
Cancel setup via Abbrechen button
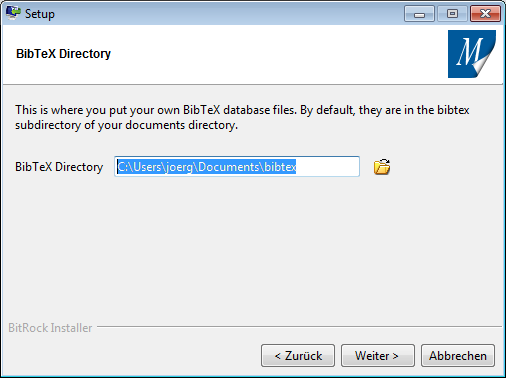click(x=458, y=356)
